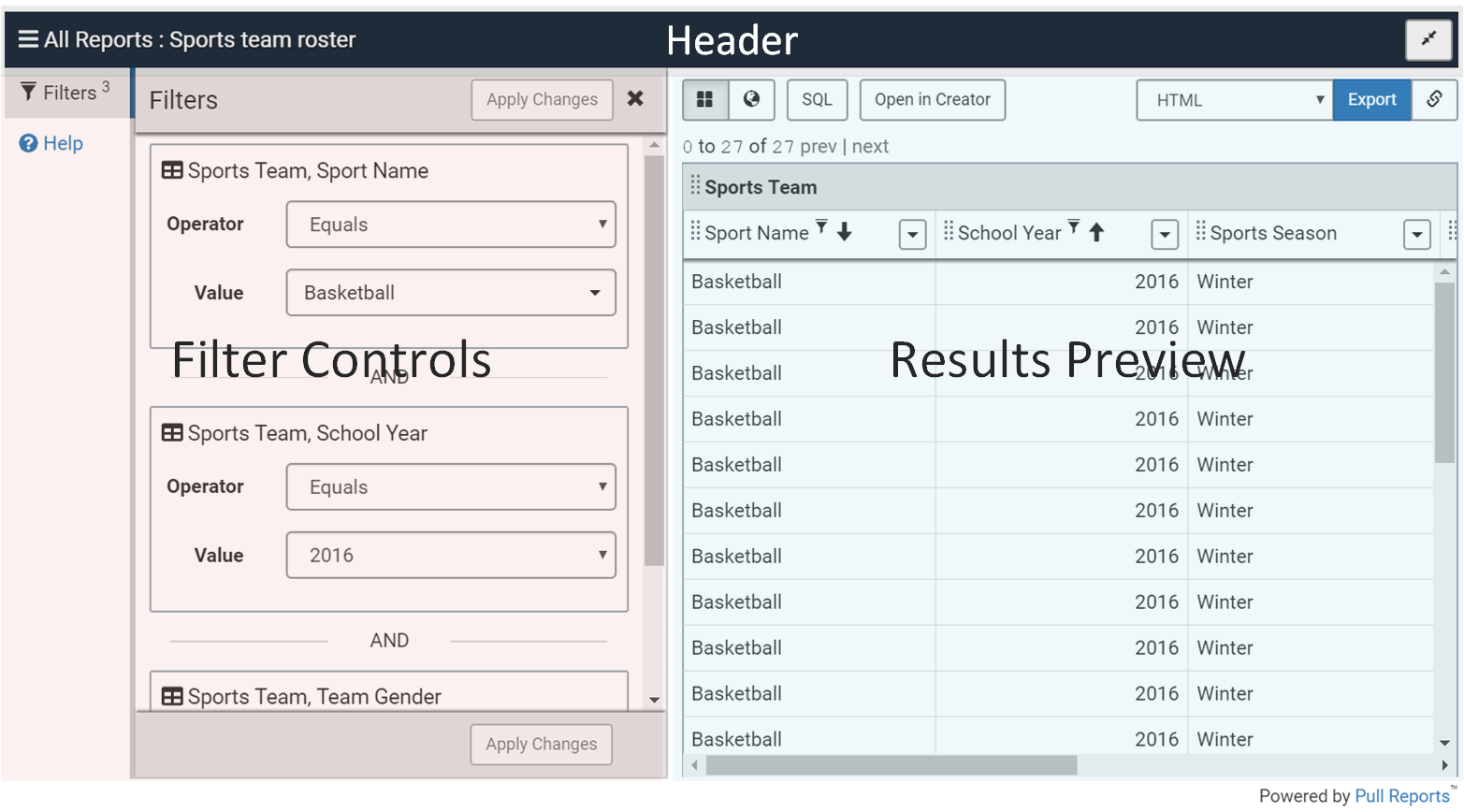This screenshot has height=812, width=1464.
Task: Click Open in Creator button
Action: click(x=932, y=99)
